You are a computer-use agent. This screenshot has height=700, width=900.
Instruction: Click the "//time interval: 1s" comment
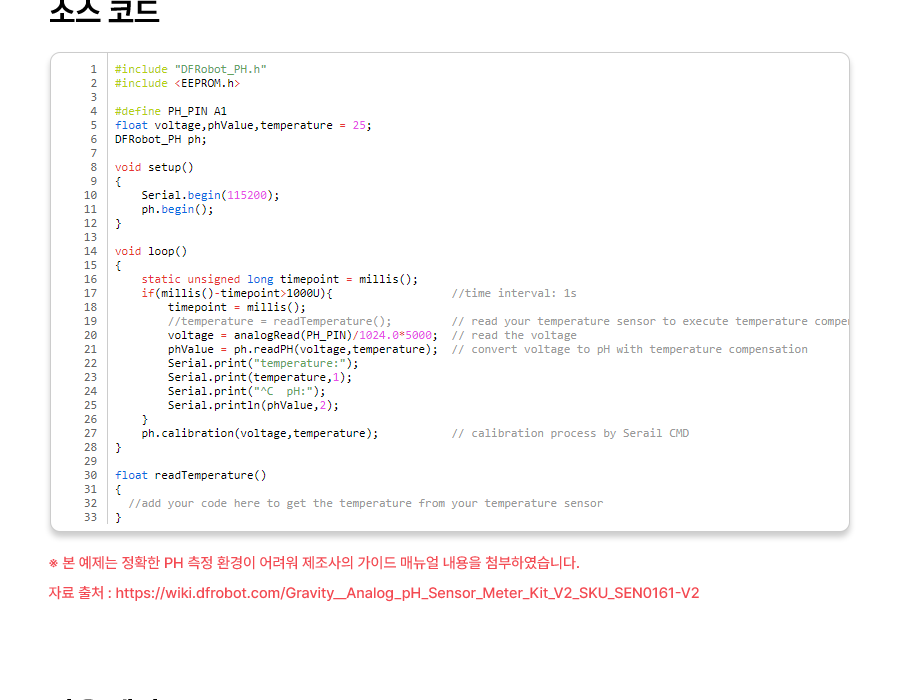(513, 293)
